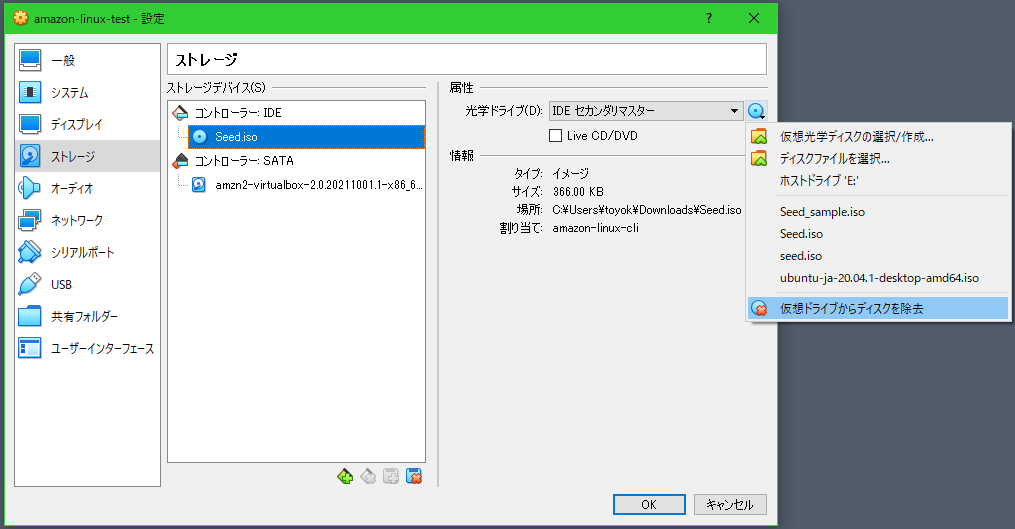Choose ディスクファイルを選択... menu entry
The image size is (1015, 529).
click(x=878, y=159)
